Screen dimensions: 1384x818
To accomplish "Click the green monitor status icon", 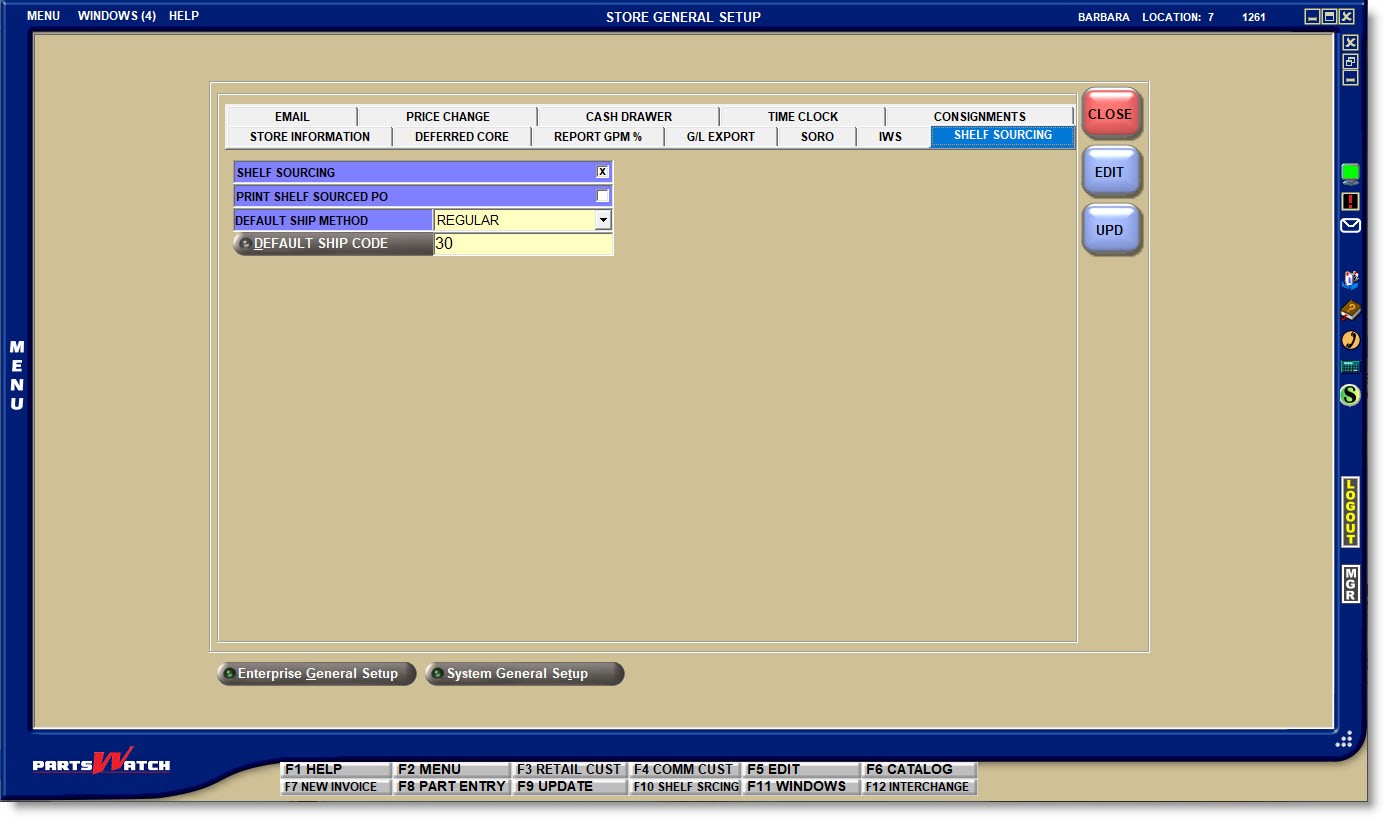I will [1350, 174].
